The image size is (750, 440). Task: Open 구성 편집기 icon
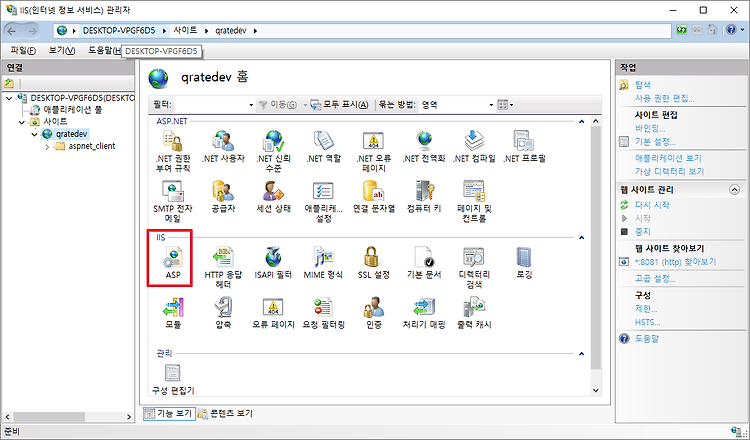click(x=173, y=379)
